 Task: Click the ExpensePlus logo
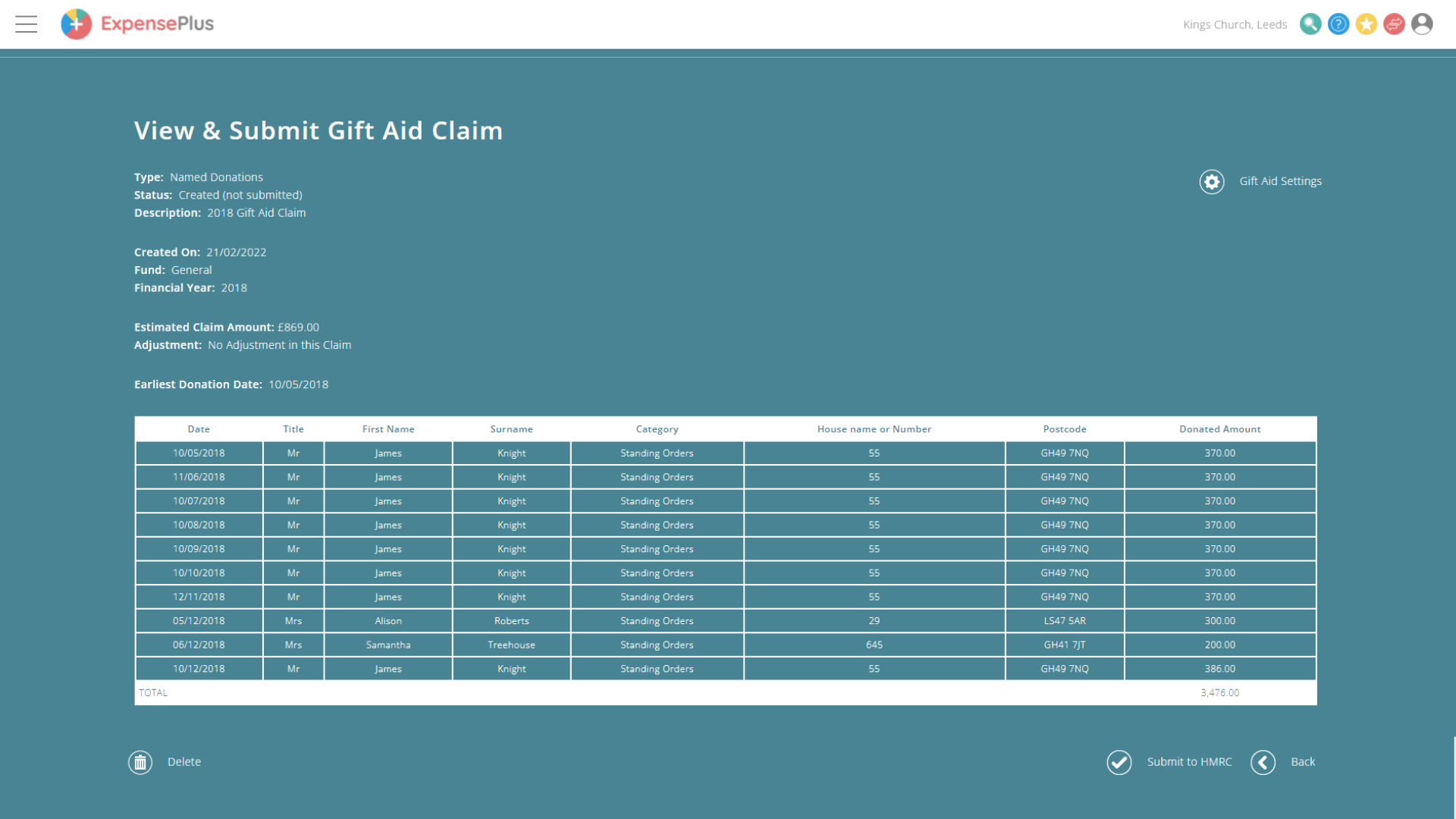[x=136, y=24]
